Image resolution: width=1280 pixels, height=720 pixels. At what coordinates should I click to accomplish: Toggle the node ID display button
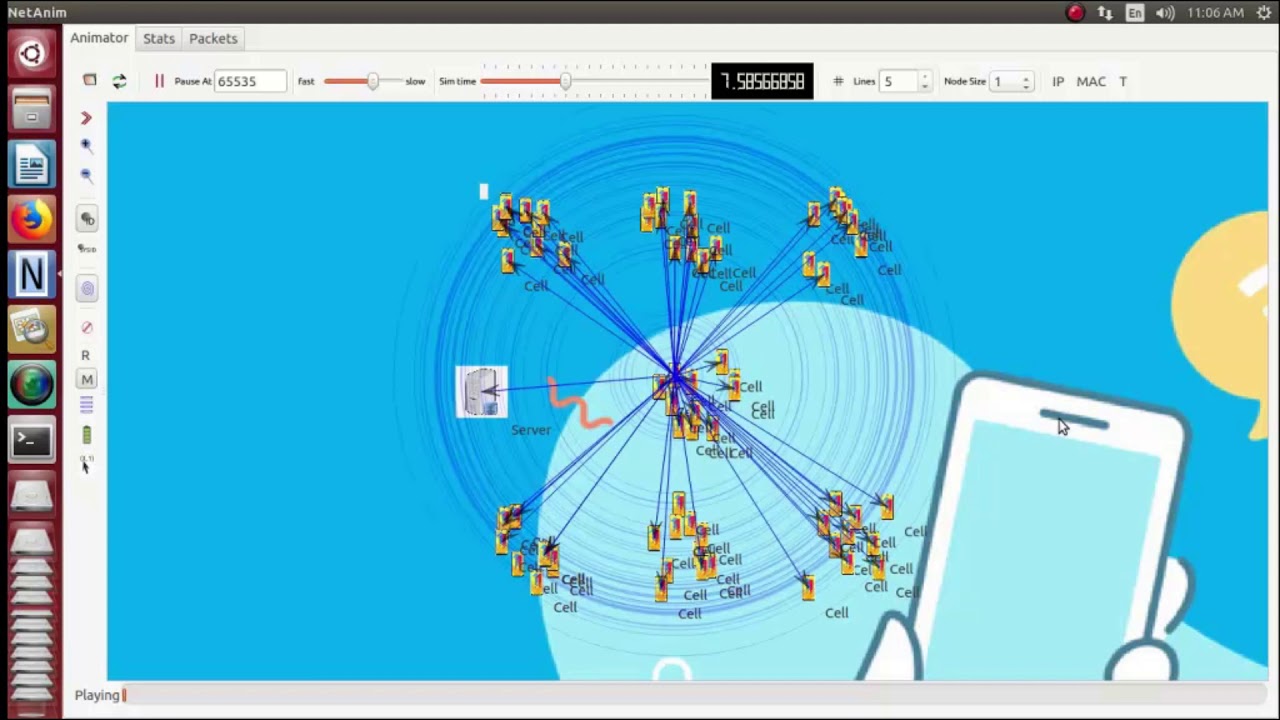87,219
